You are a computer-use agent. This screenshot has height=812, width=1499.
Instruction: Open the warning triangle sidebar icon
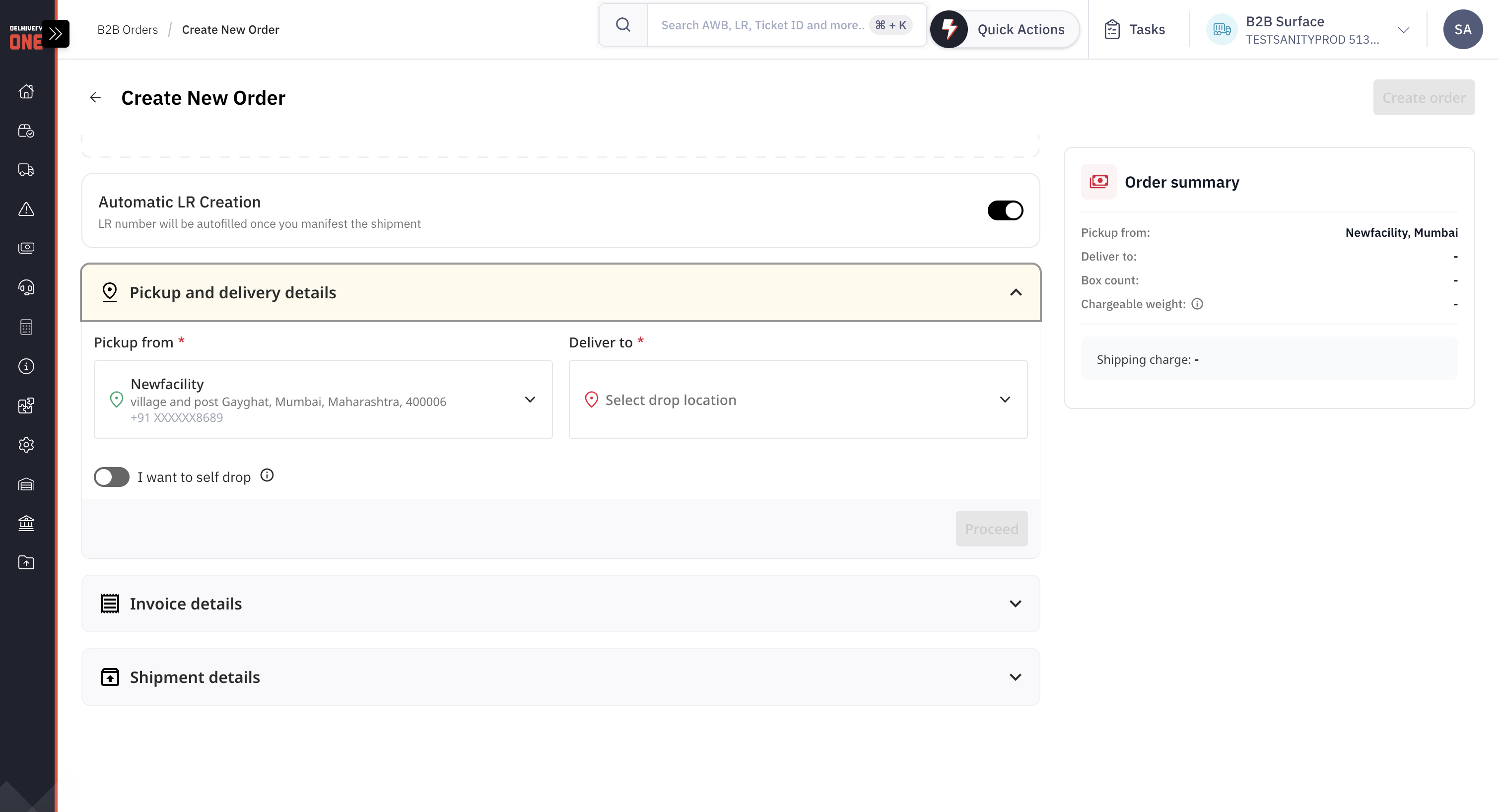[26, 209]
